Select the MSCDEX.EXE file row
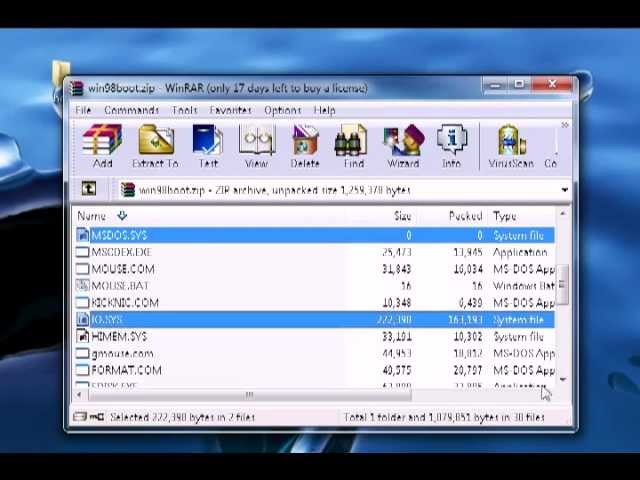Screen dimensions: 640x480 315,252
